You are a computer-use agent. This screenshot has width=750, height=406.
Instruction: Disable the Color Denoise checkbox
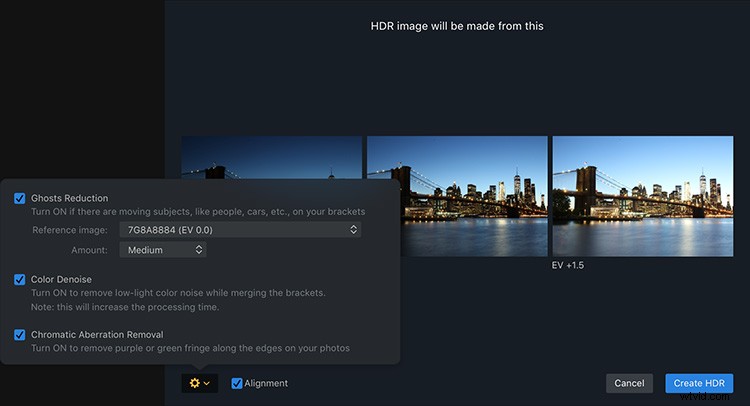pyautogui.click(x=20, y=279)
